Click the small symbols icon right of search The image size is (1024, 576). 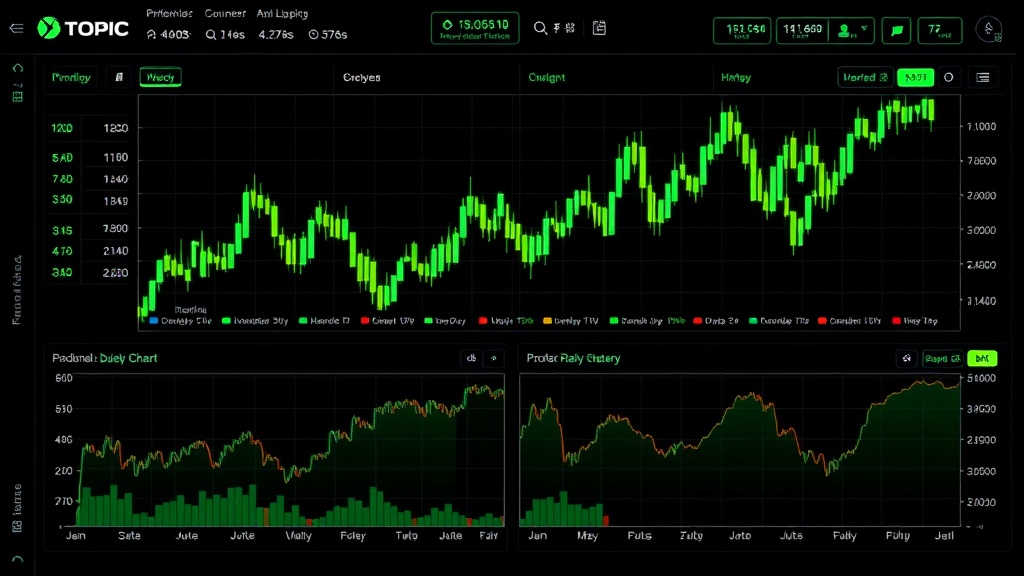564,28
